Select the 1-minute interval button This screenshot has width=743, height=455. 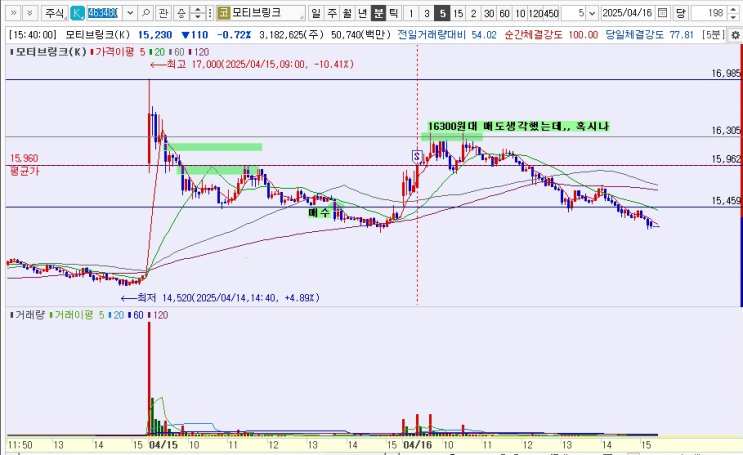(411, 13)
